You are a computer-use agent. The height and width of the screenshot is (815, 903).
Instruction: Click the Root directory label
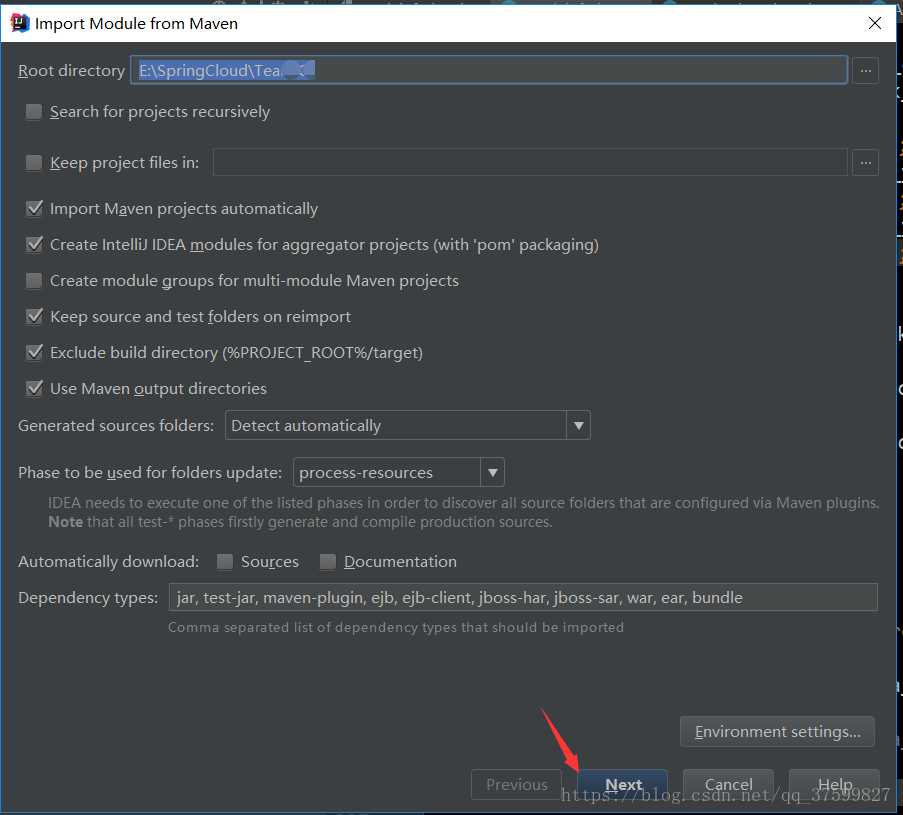(x=71, y=71)
